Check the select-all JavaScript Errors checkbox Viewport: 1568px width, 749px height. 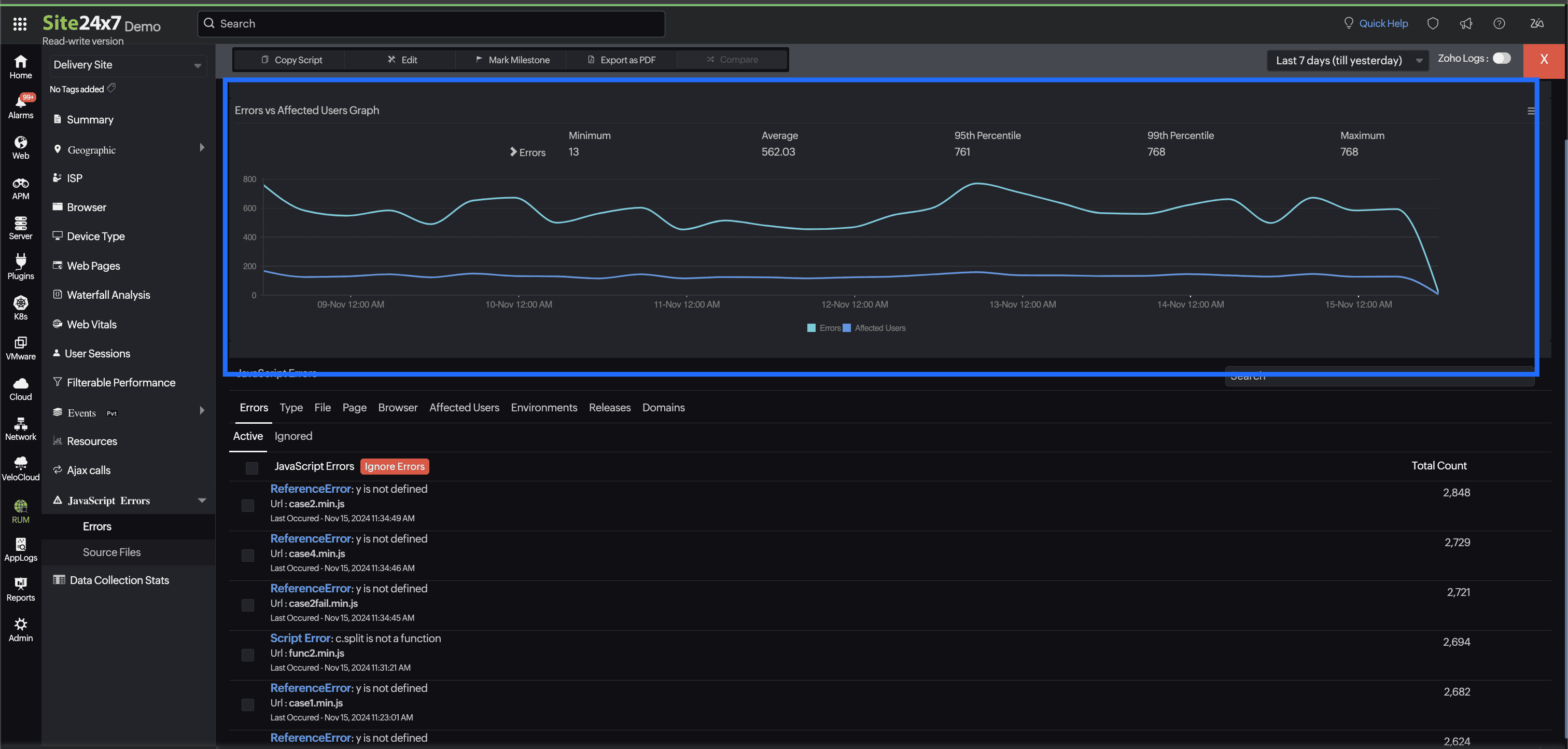251,468
